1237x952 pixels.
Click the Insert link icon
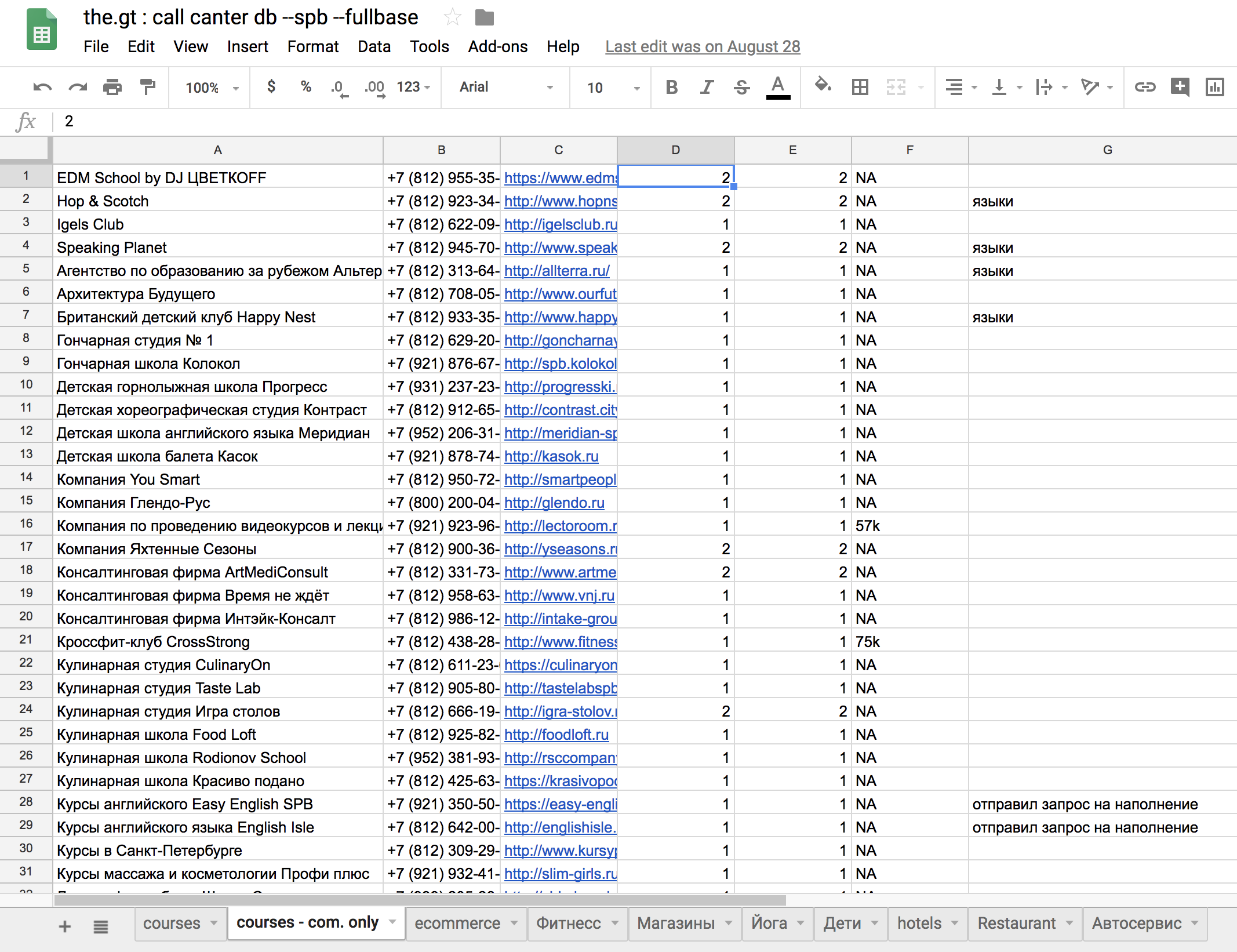pos(1145,88)
